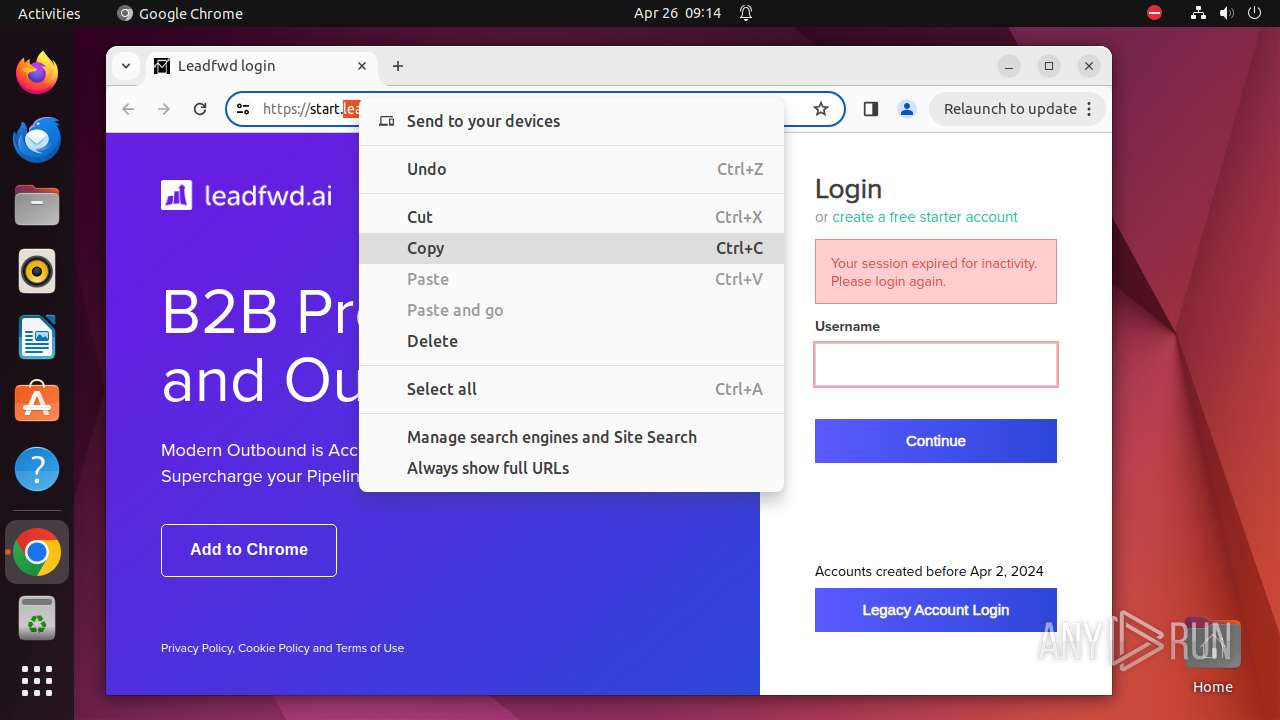Open the Activities overview
The height and width of the screenshot is (720, 1280).
click(49, 13)
